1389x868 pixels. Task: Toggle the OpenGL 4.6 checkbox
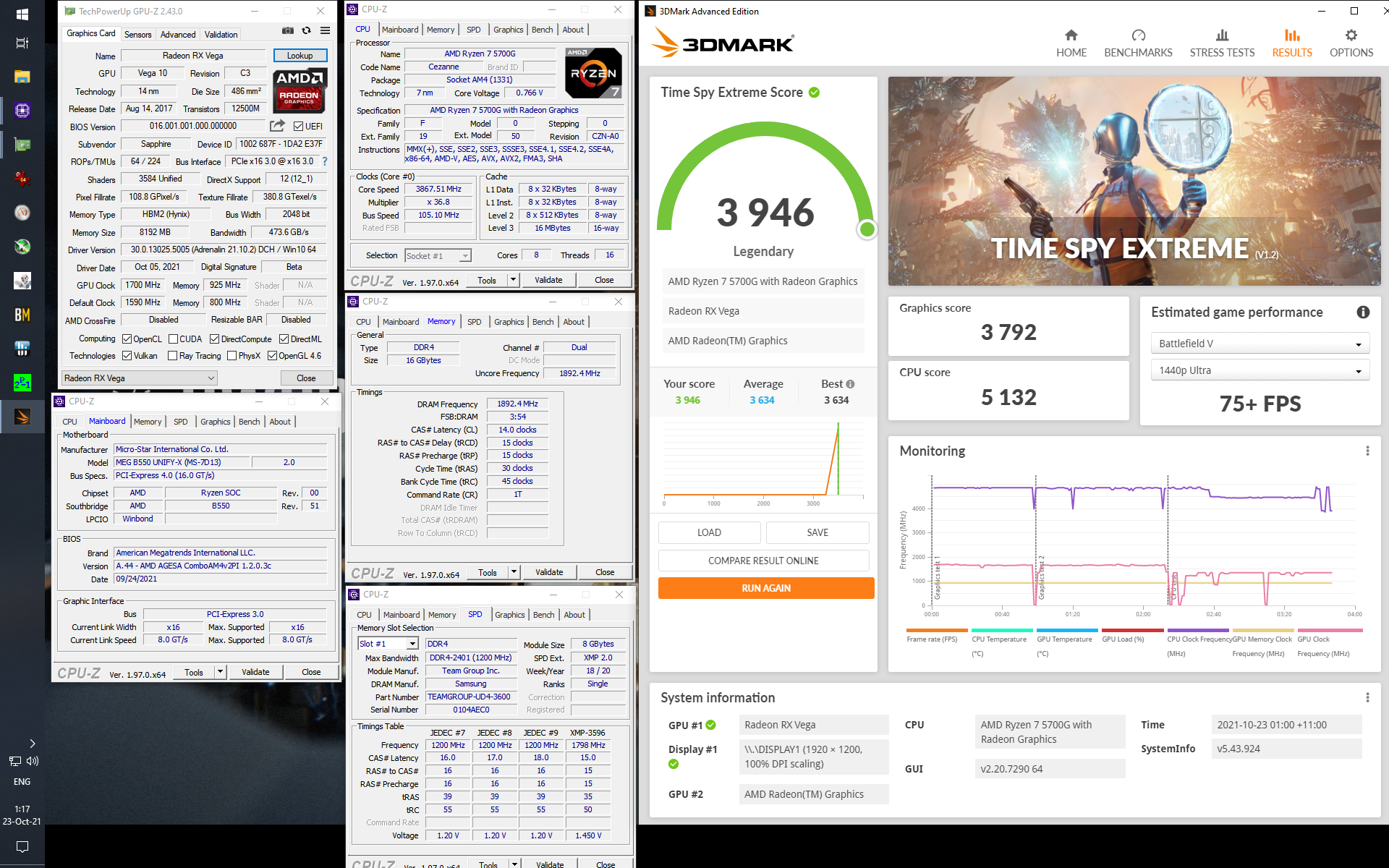(x=273, y=355)
